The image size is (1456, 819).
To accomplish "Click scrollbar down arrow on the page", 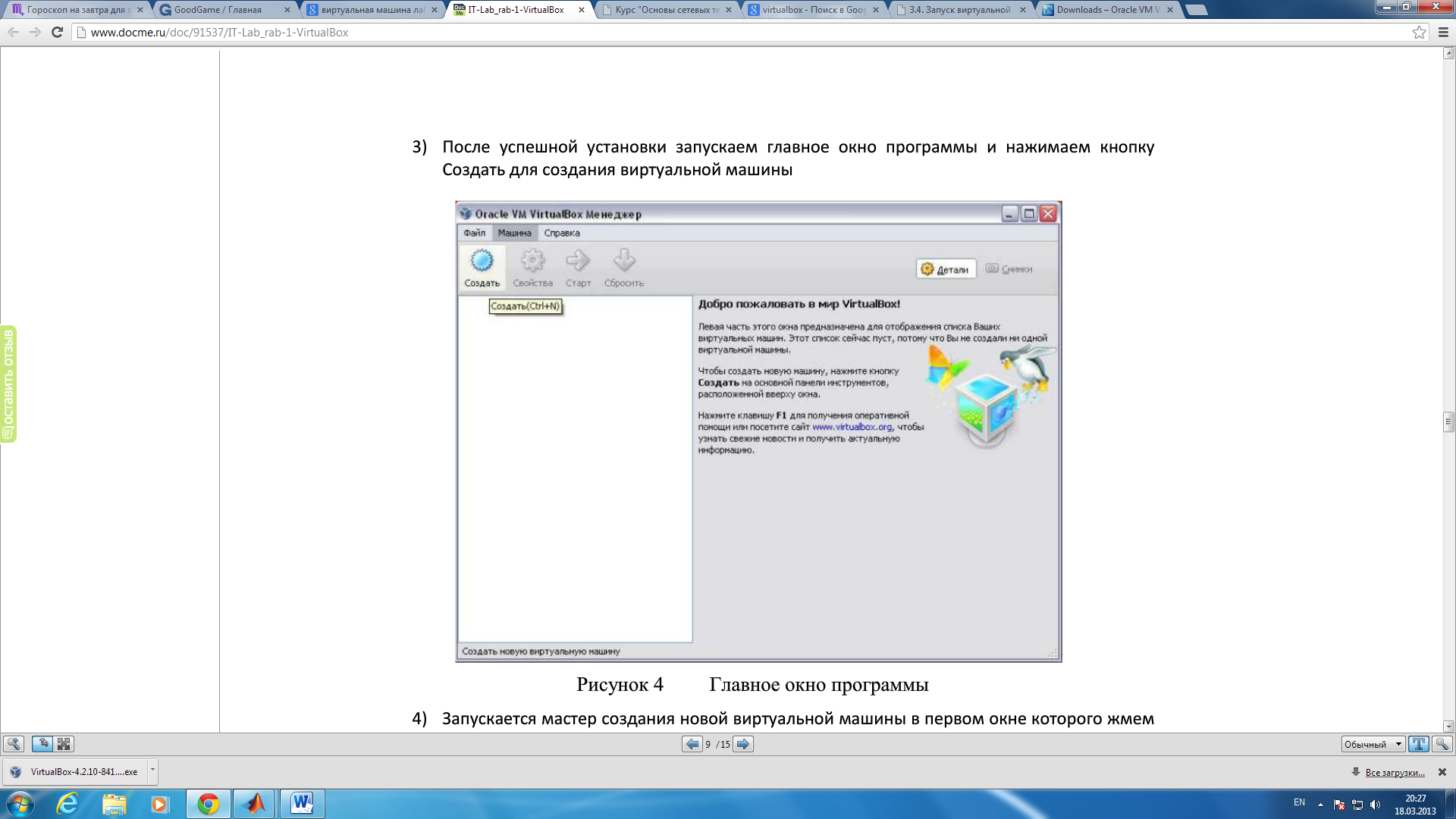I will [1448, 726].
